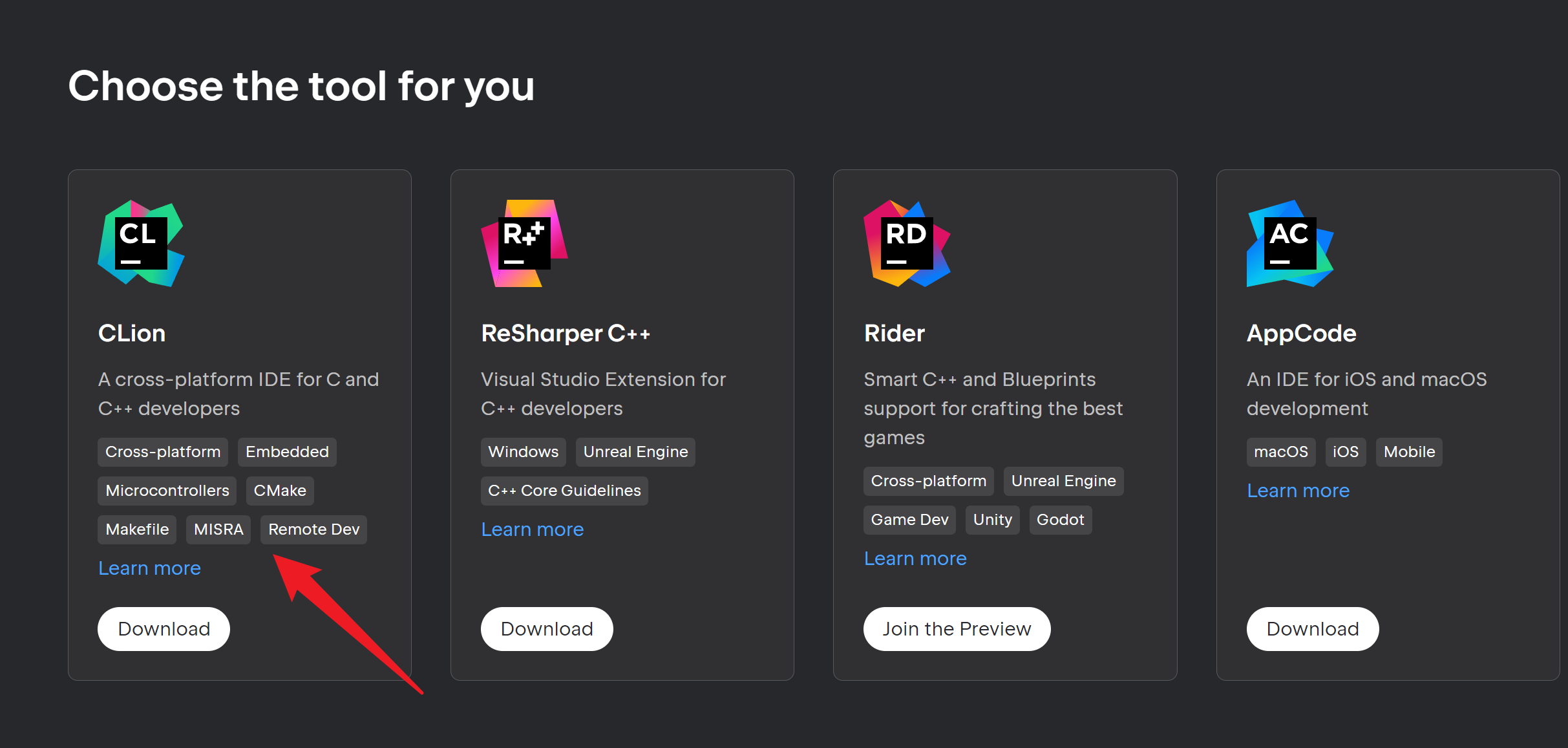Viewport: 1568px width, 748px height.
Task: Download CLion using its Download button
Action: (164, 628)
